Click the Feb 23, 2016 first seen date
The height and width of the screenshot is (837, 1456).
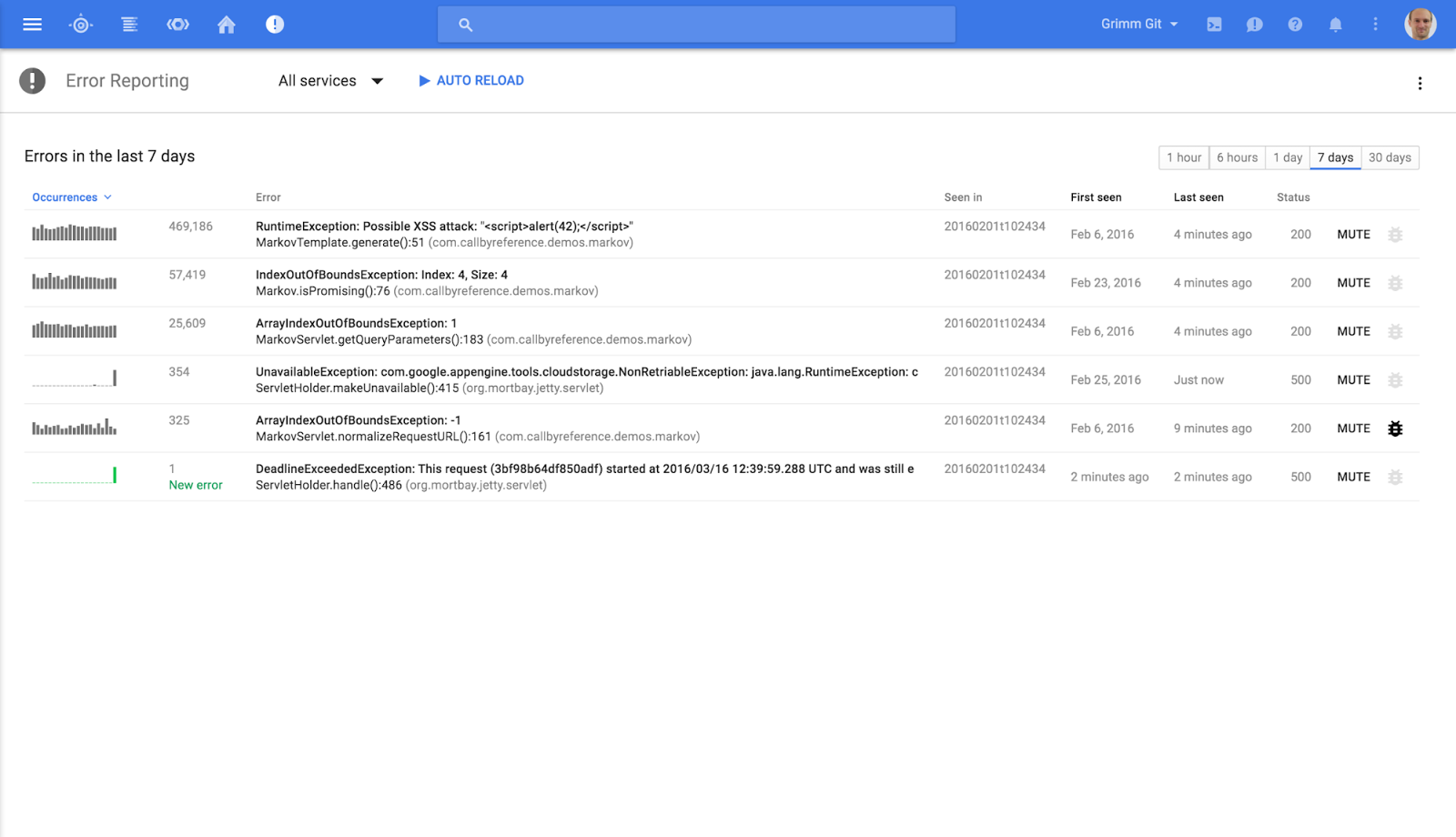point(1106,283)
